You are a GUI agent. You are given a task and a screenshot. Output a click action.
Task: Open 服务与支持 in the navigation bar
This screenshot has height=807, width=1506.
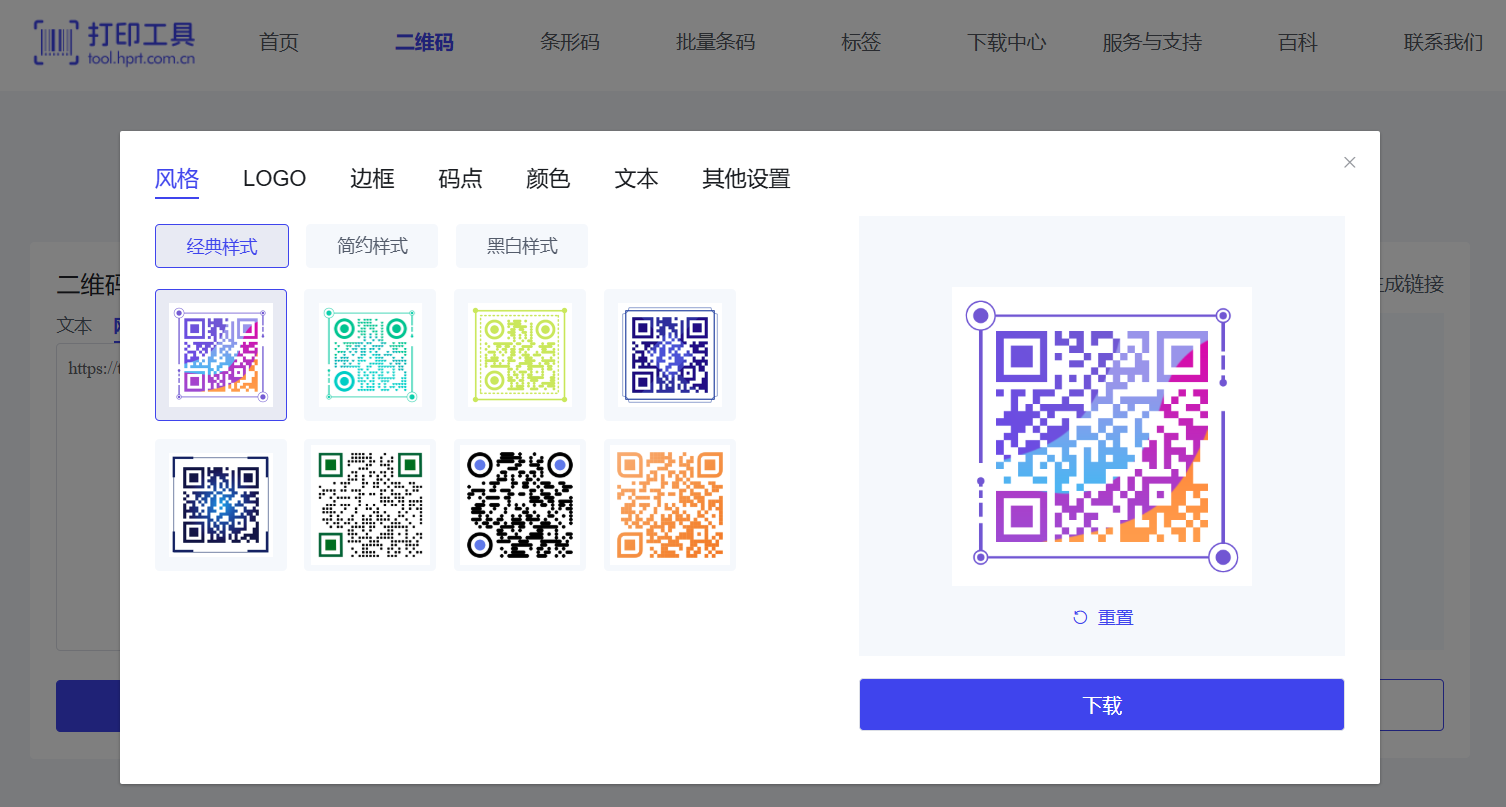tap(1152, 42)
